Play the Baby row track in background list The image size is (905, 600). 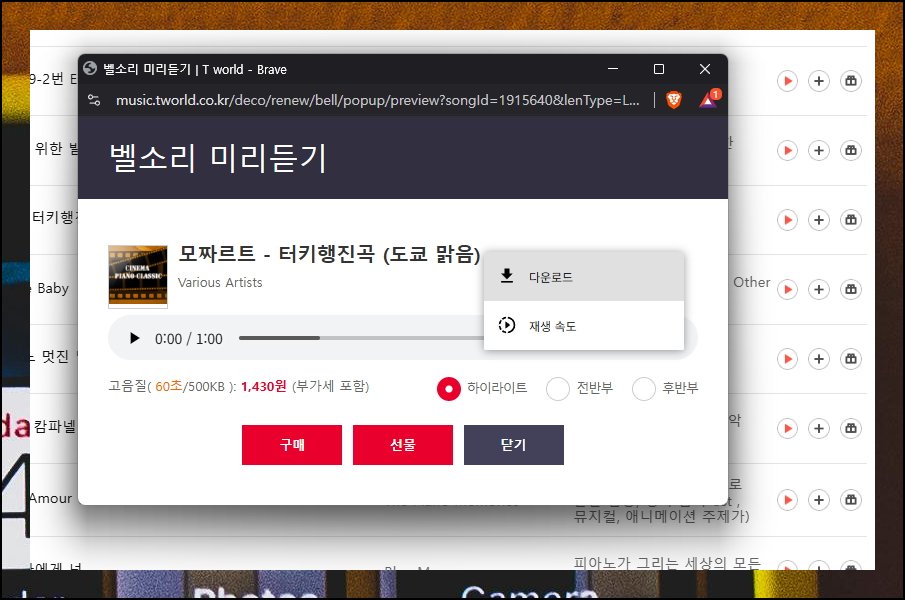tap(787, 289)
